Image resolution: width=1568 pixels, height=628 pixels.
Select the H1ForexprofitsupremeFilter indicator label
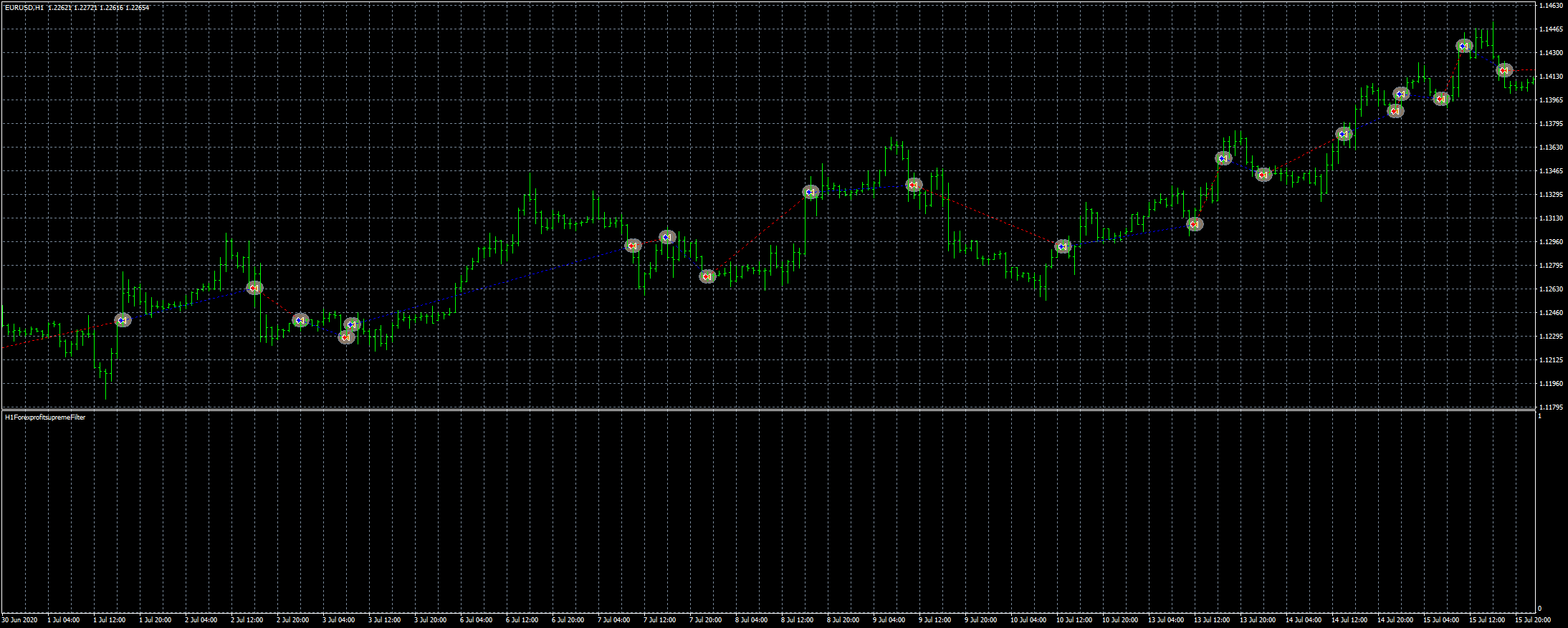[x=45, y=417]
